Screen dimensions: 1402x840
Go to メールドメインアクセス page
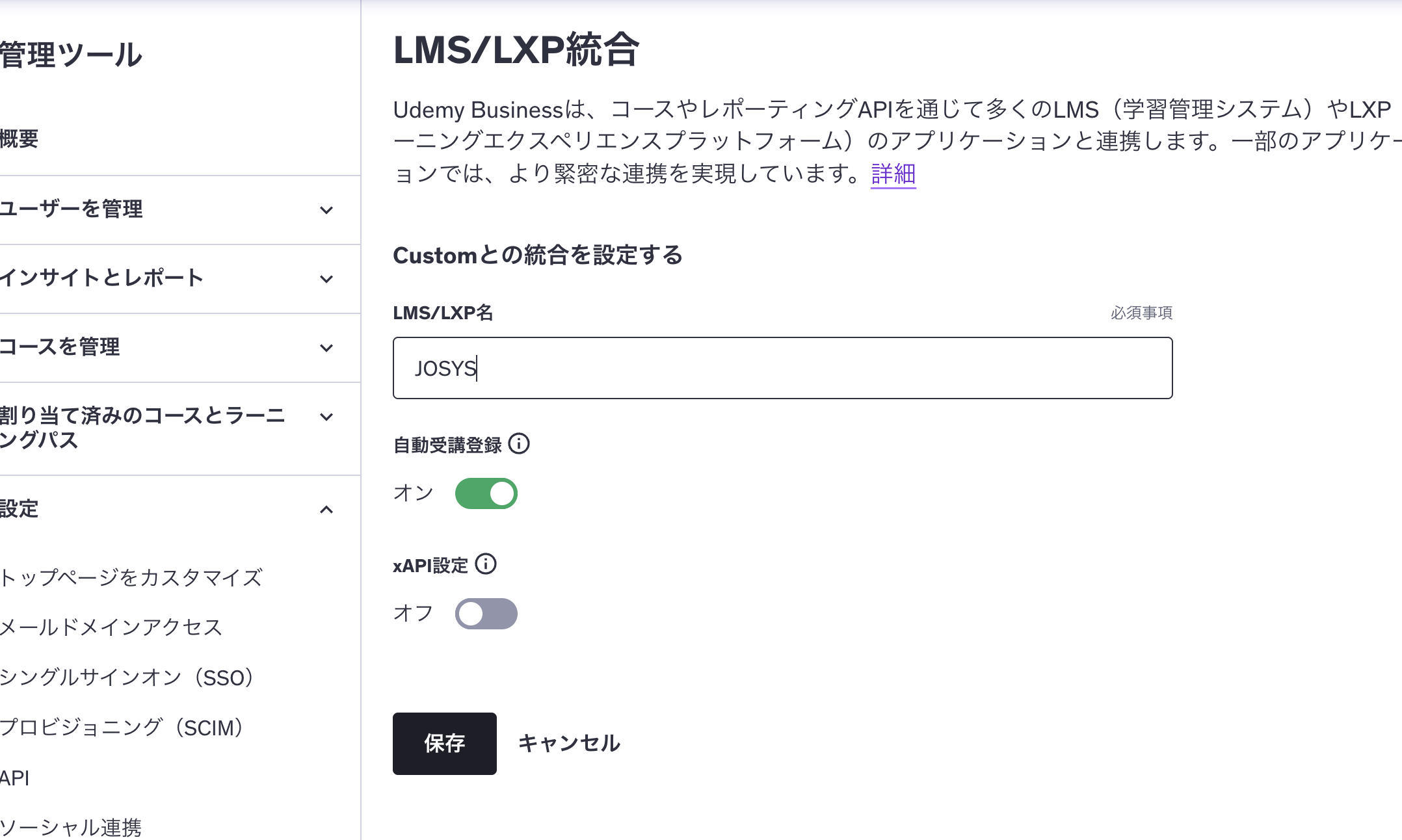tap(111, 627)
